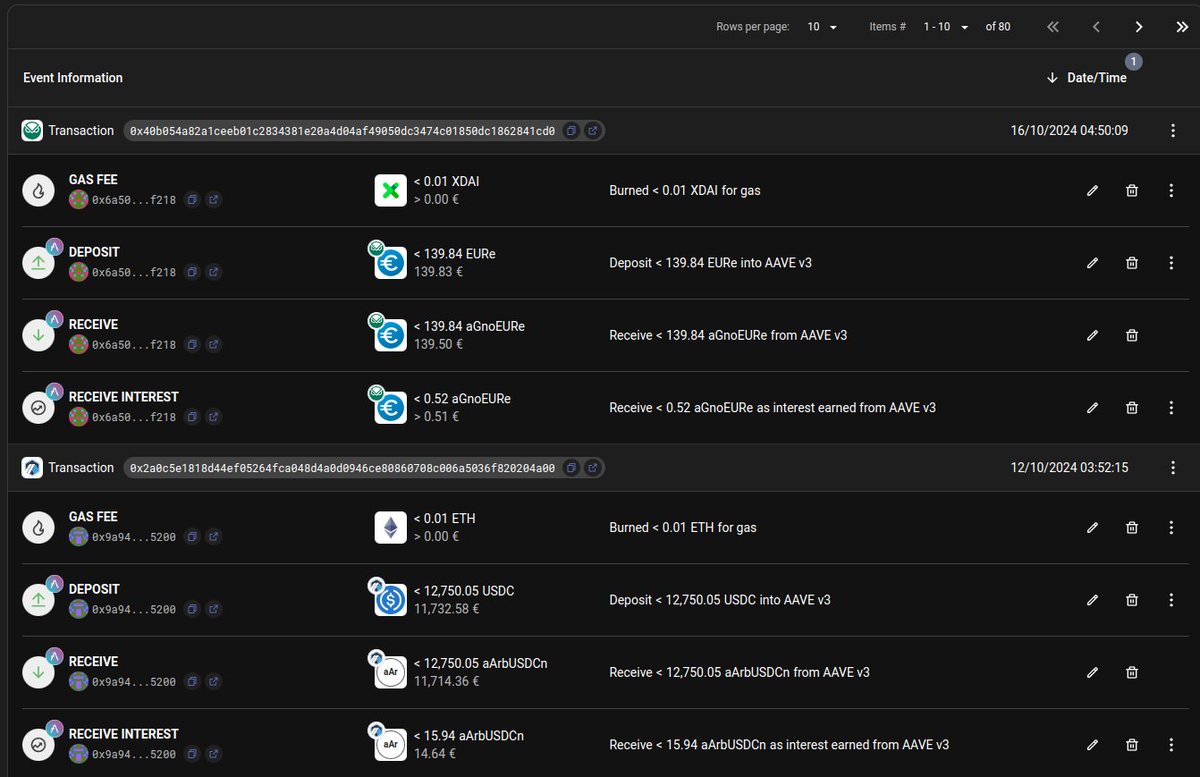Viewport: 1200px width, 777px height.
Task: Go to the next page
Action: (1139, 27)
